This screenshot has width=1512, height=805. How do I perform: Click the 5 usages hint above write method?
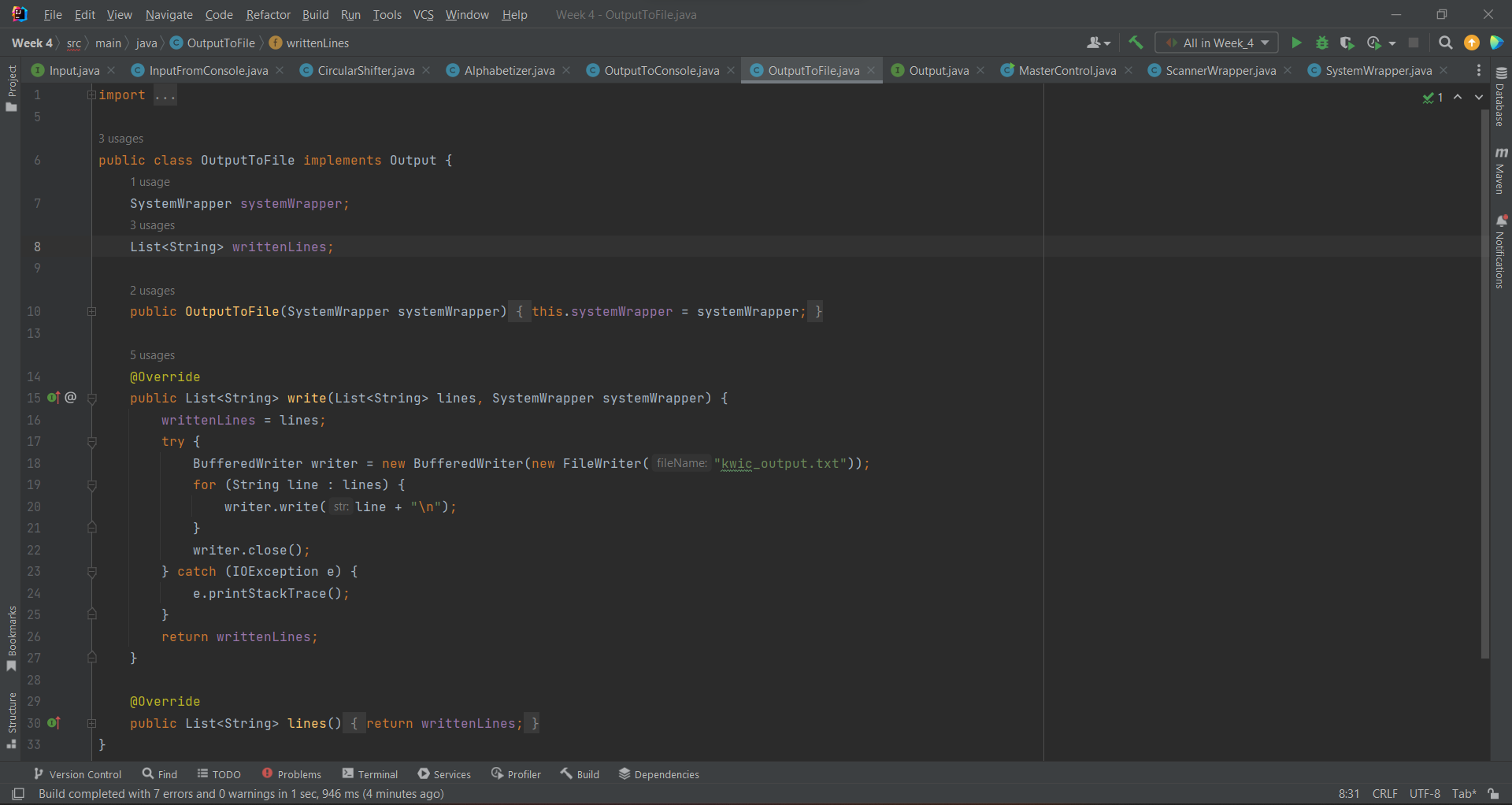152,355
